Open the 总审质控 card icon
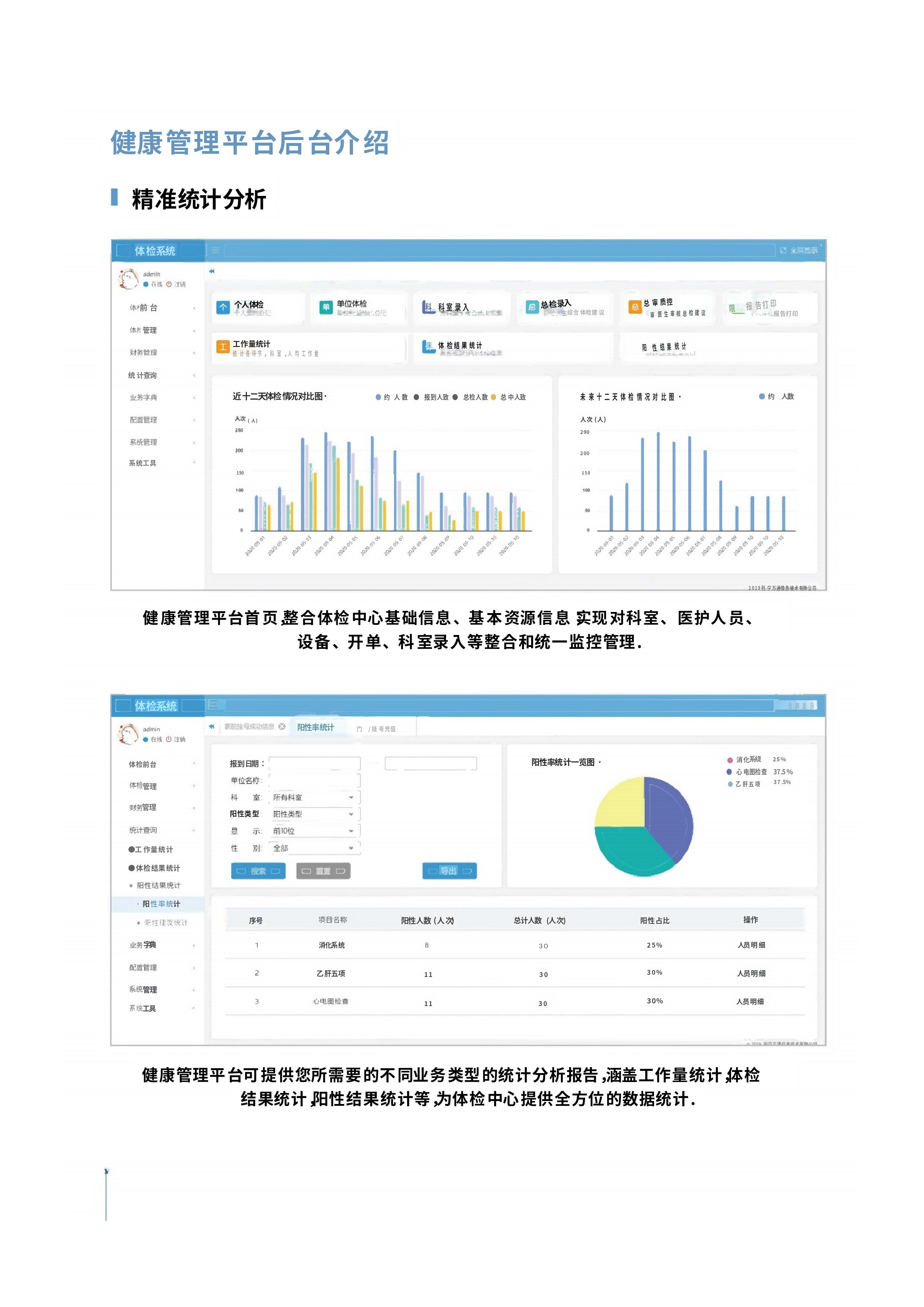This screenshot has height=1307, width=924. pos(635,307)
